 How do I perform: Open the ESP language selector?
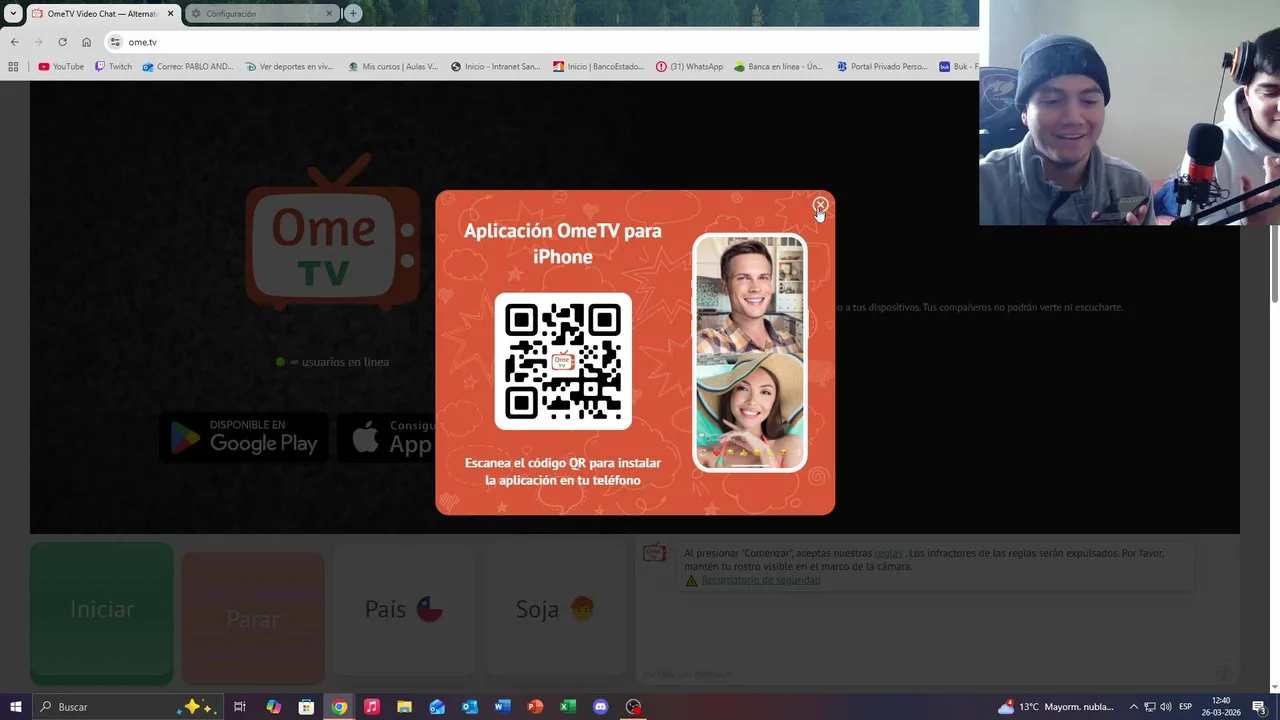click(1185, 707)
